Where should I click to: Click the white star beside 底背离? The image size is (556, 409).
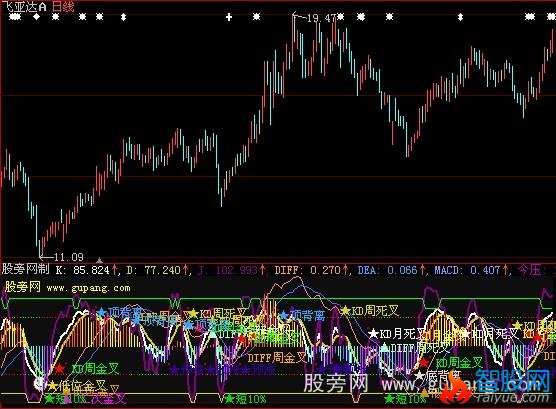[420, 375]
